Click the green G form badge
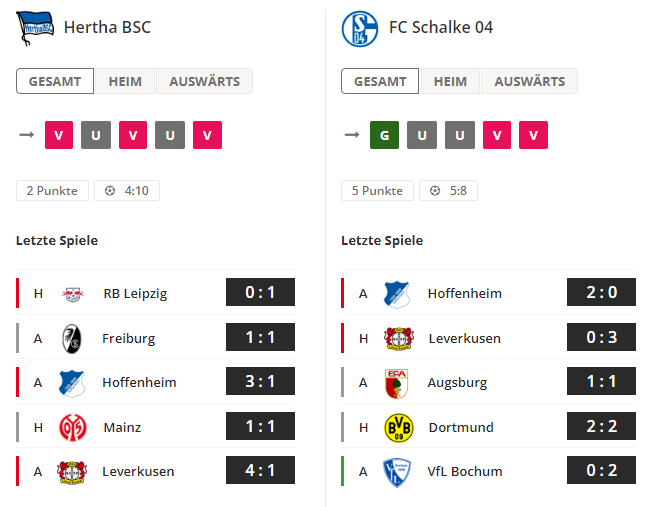 click(x=384, y=135)
